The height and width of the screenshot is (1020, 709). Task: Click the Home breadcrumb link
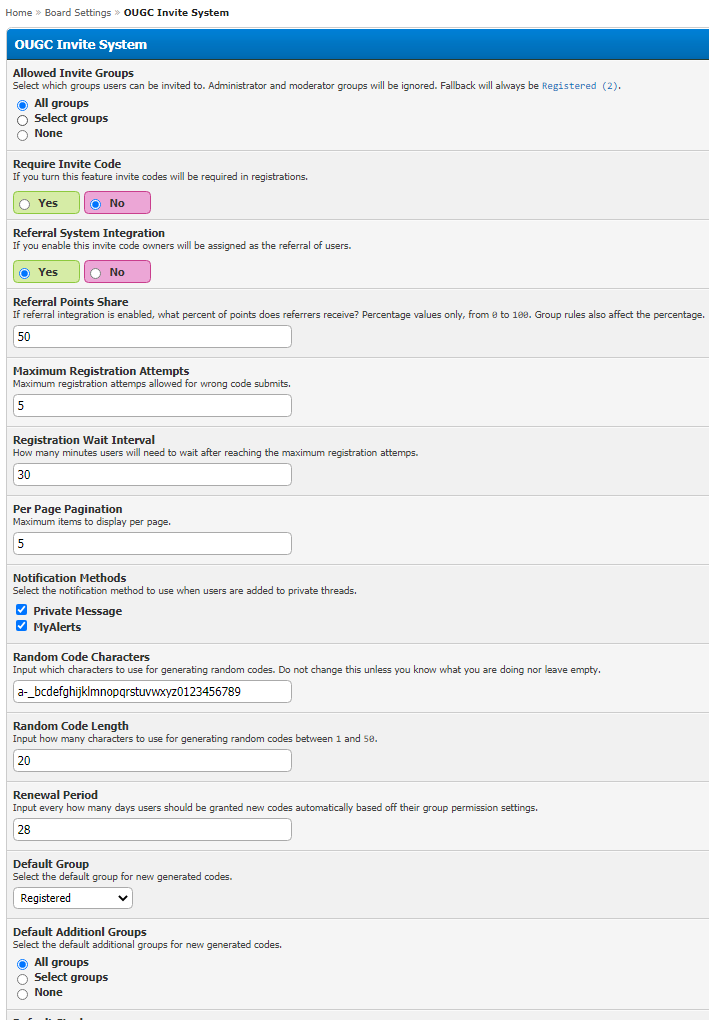click(x=18, y=12)
